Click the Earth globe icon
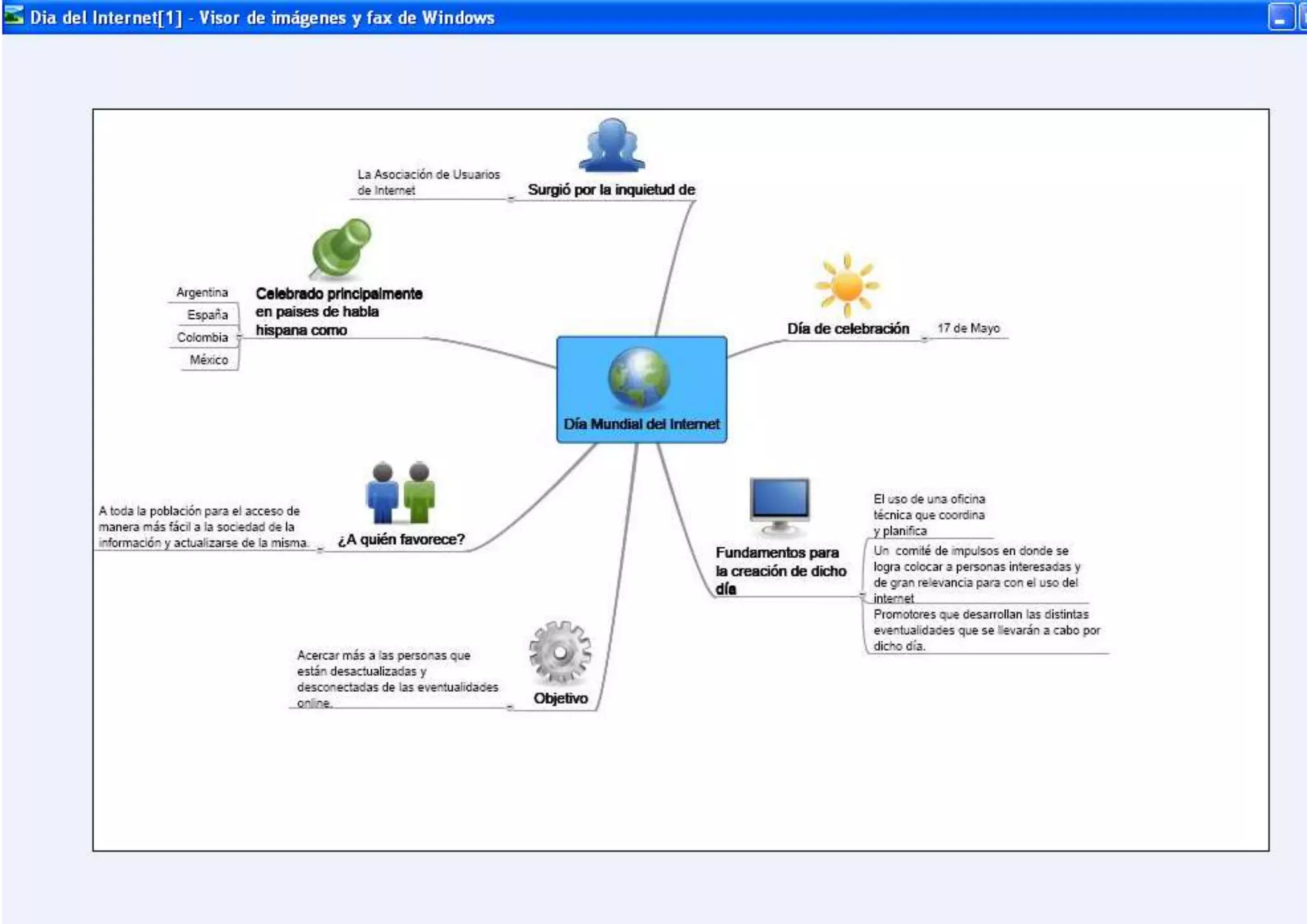The height and width of the screenshot is (924, 1307). tap(639, 378)
